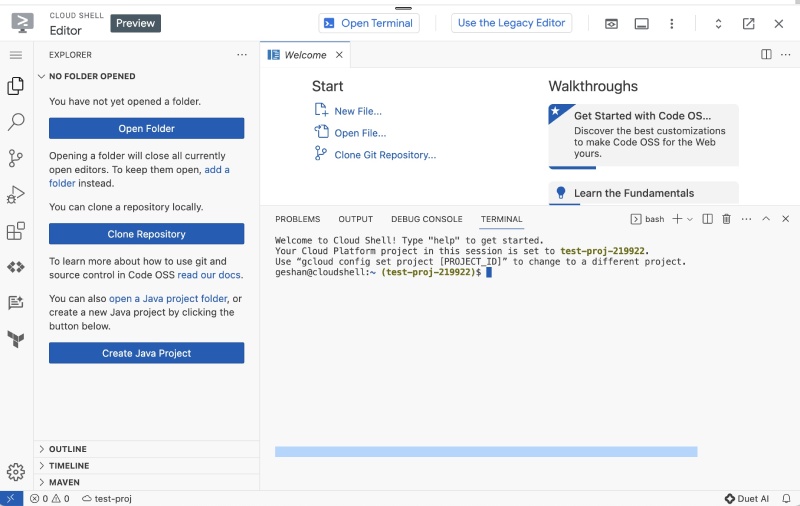
Task: Open Get Started with Code OSS walkthrough
Action: (643, 135)
